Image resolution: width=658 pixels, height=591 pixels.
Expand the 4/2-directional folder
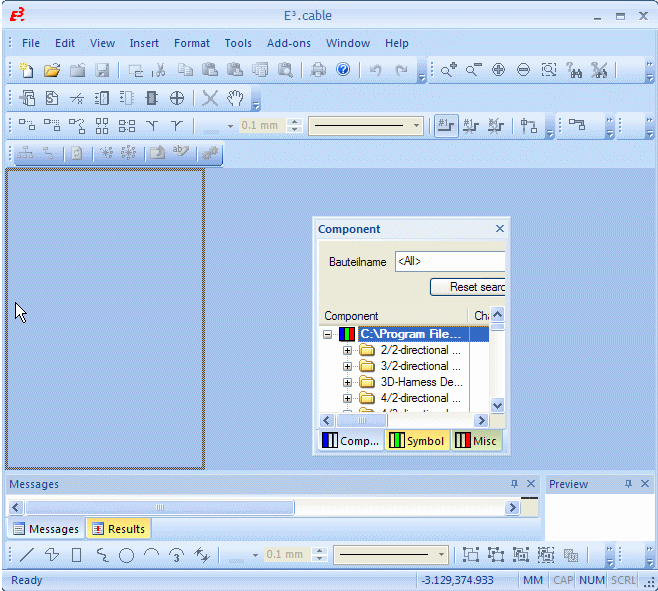click(x=347, y=398)
